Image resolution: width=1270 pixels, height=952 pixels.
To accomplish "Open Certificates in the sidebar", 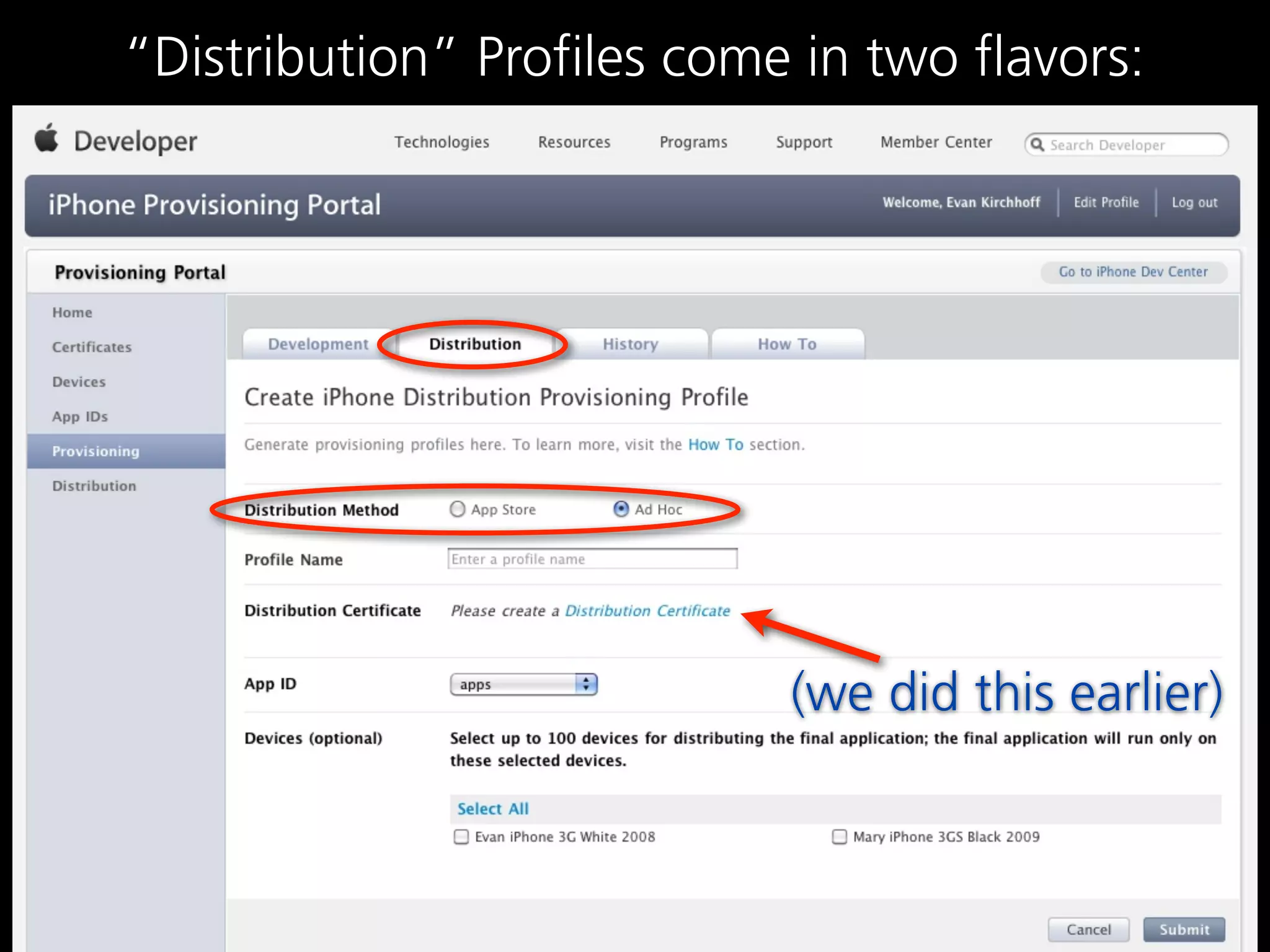I will pyautogui.click(x=92, y=347).
